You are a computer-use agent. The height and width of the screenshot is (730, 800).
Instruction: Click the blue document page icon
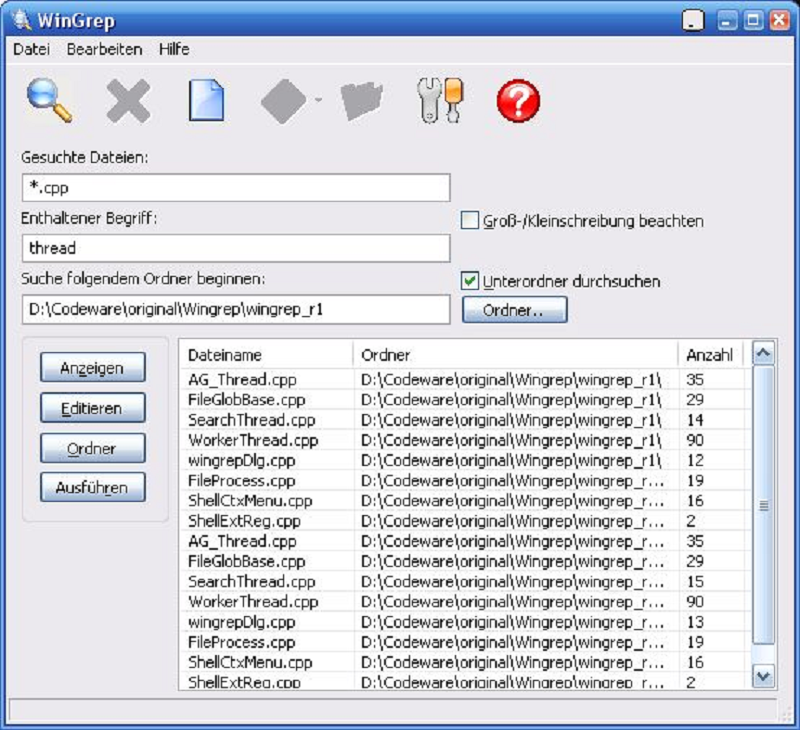[x=206, y=101]
